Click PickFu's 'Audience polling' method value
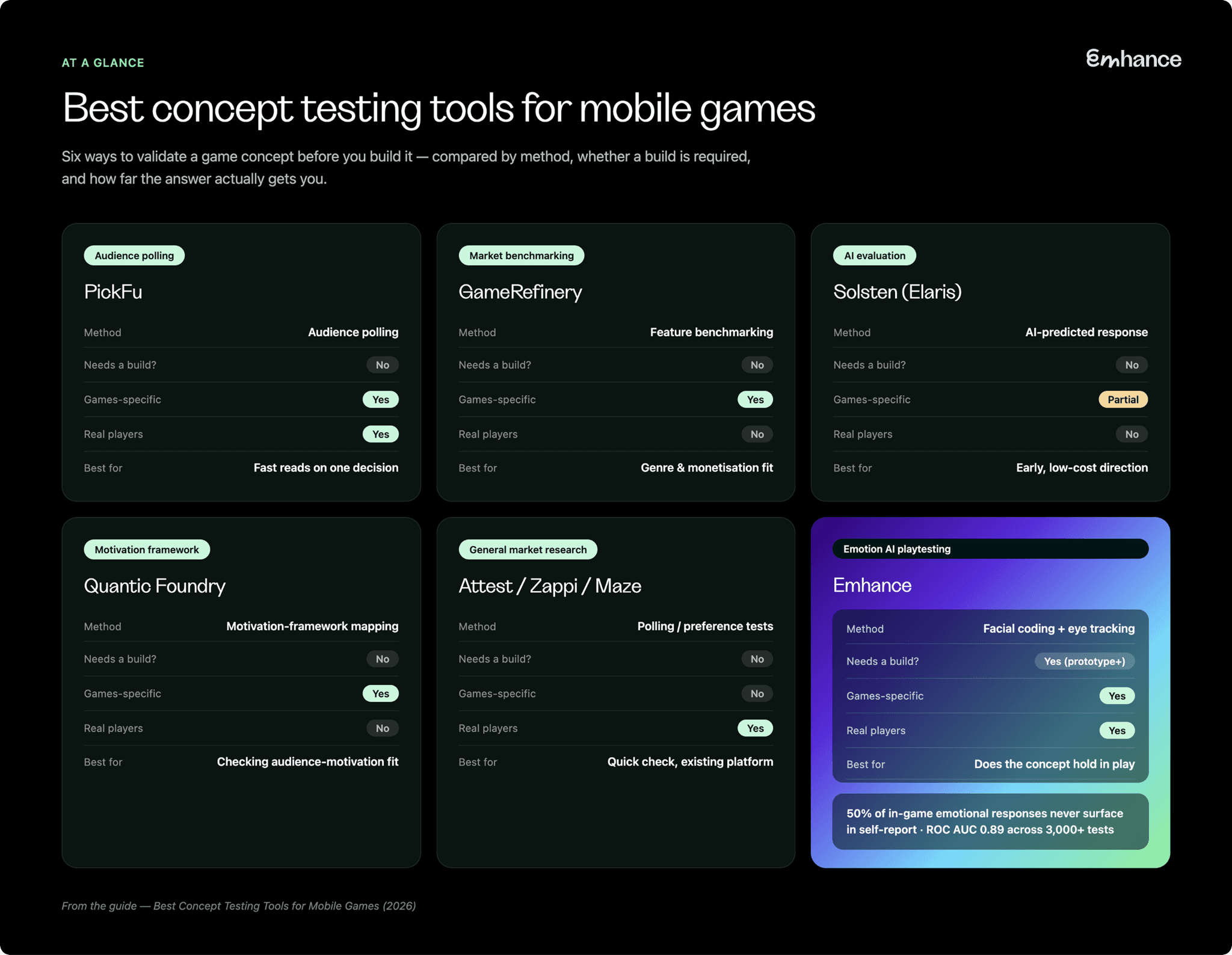The width and height of the screenshot is (1232, 955). coord(353,332)
